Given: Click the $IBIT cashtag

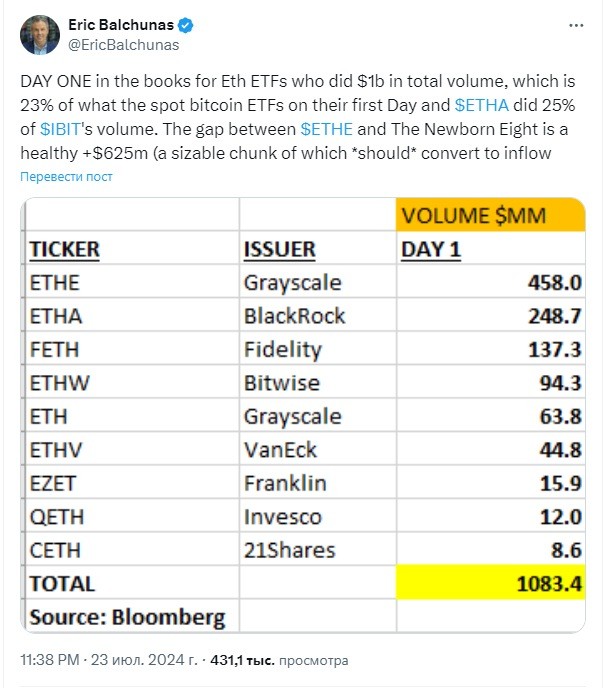Looking at the screenshot, I should pyautogui.click(x=61, y=129).
